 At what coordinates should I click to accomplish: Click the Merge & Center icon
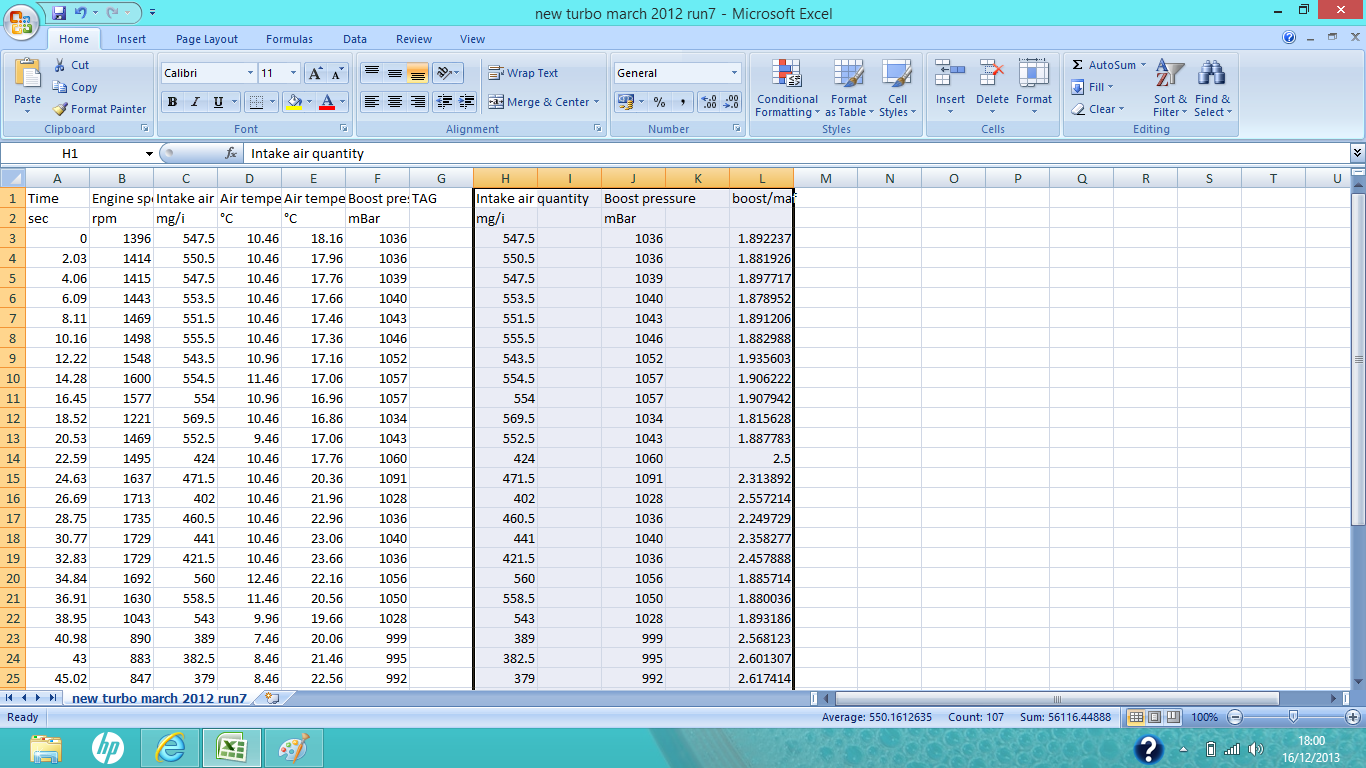click(496, 102)
